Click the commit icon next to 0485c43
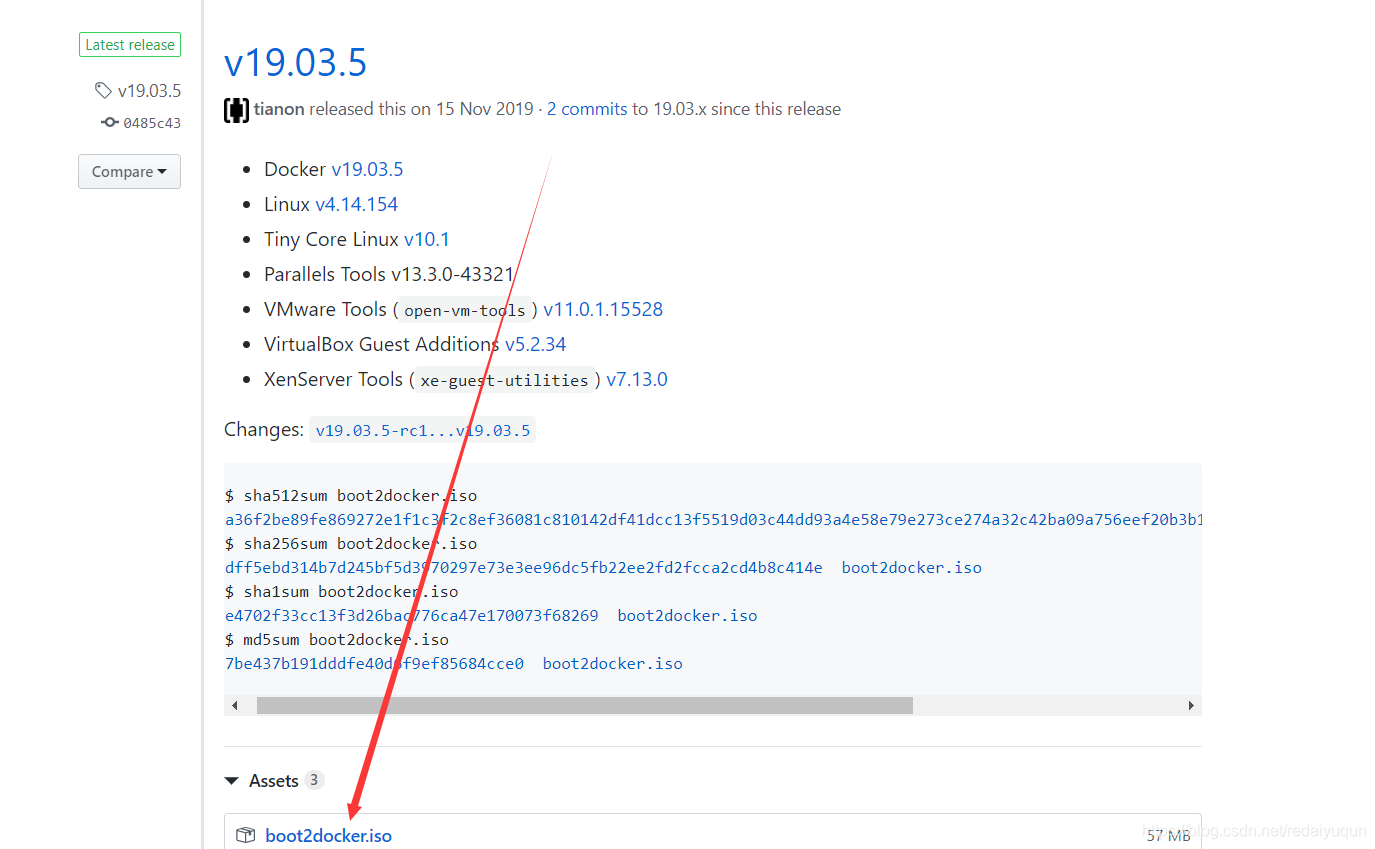The width and height of the screenshot is (1375, 849). (110, 122)
